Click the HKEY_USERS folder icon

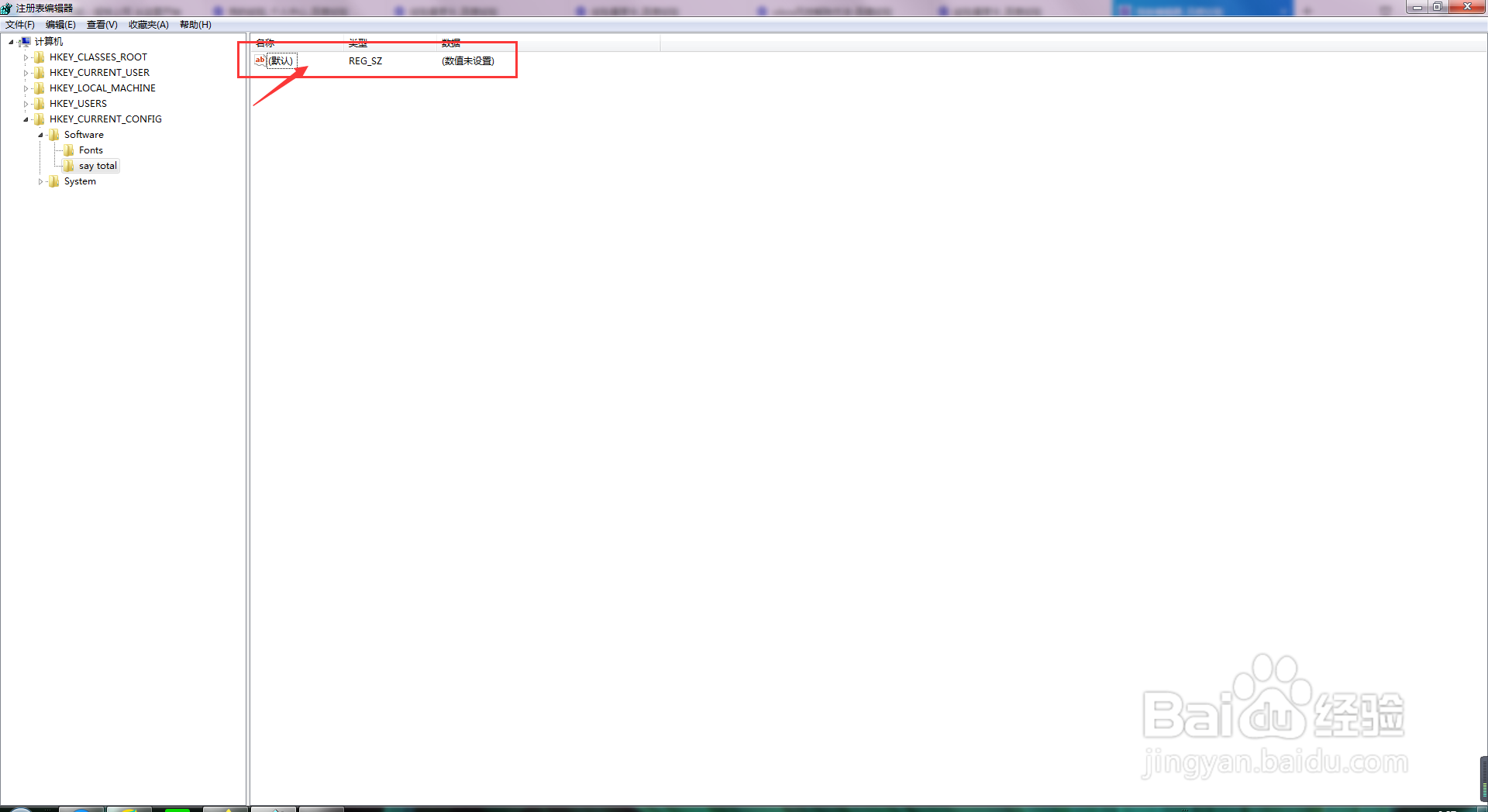tap(40, 104)
